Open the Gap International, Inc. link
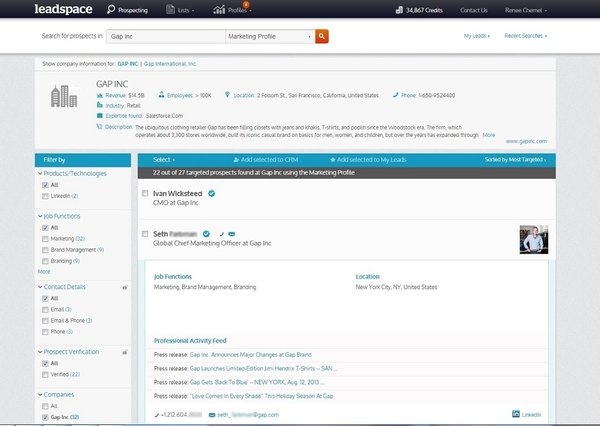The image size is (600, 426). (170, 64)
